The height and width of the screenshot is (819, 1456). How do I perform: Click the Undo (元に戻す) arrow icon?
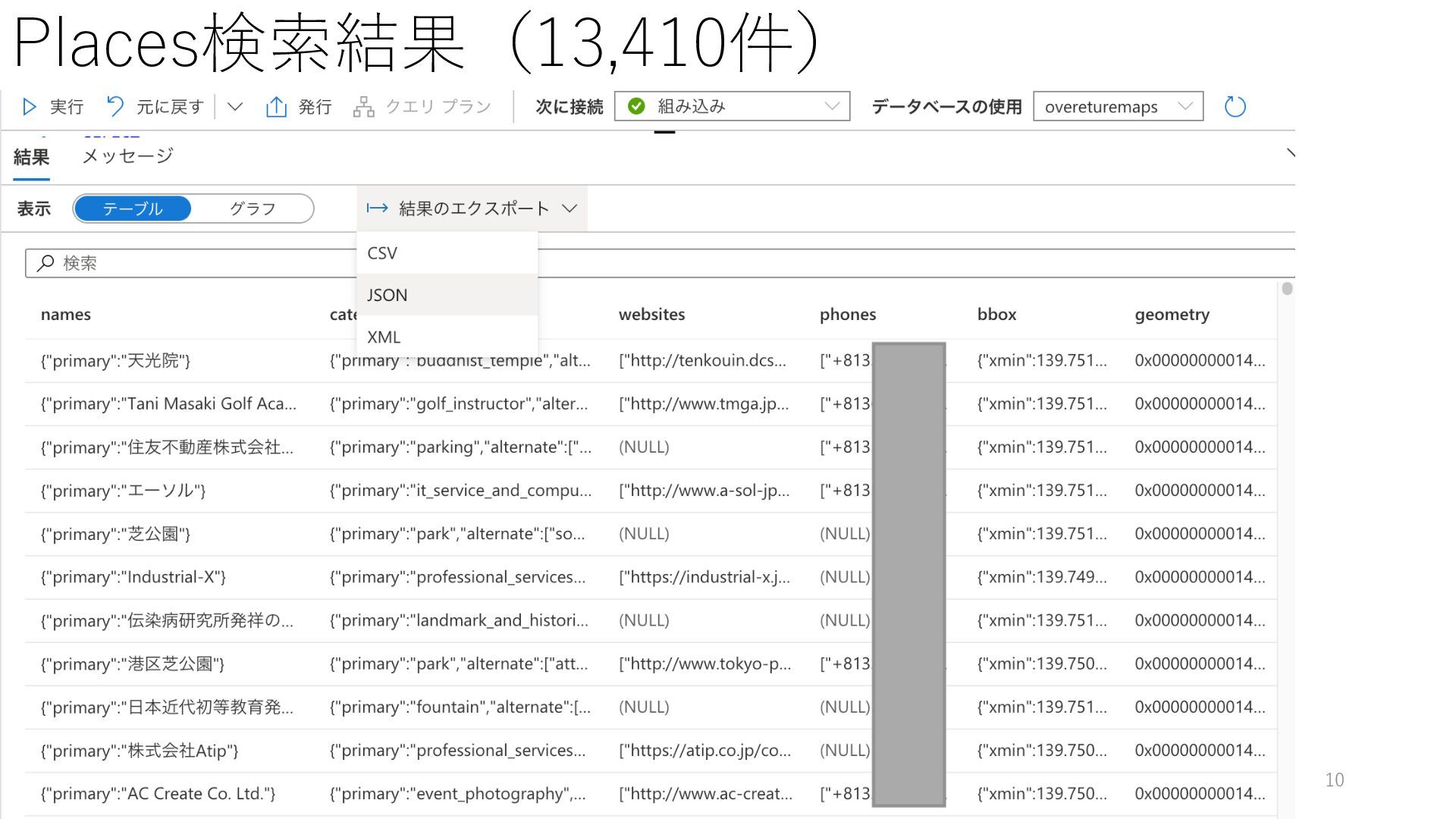(x=115, y=107)
